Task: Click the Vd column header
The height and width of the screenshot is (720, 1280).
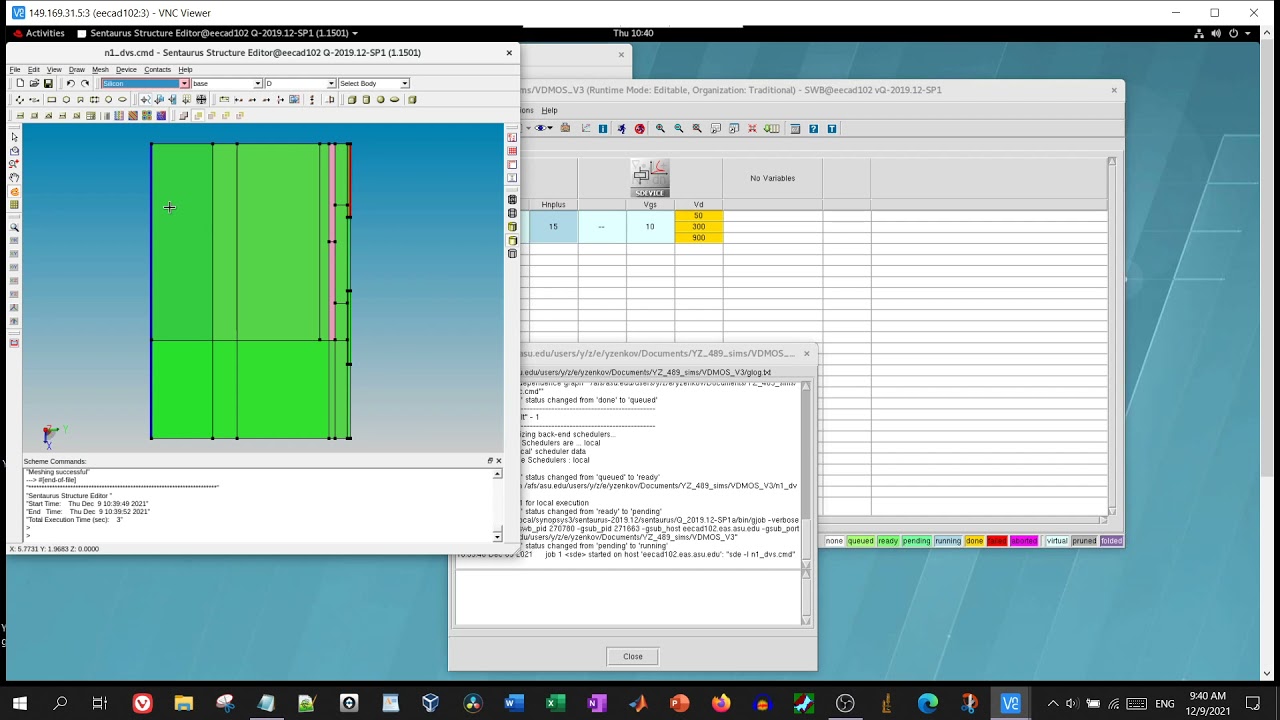Action: click(x=698, y=205)
